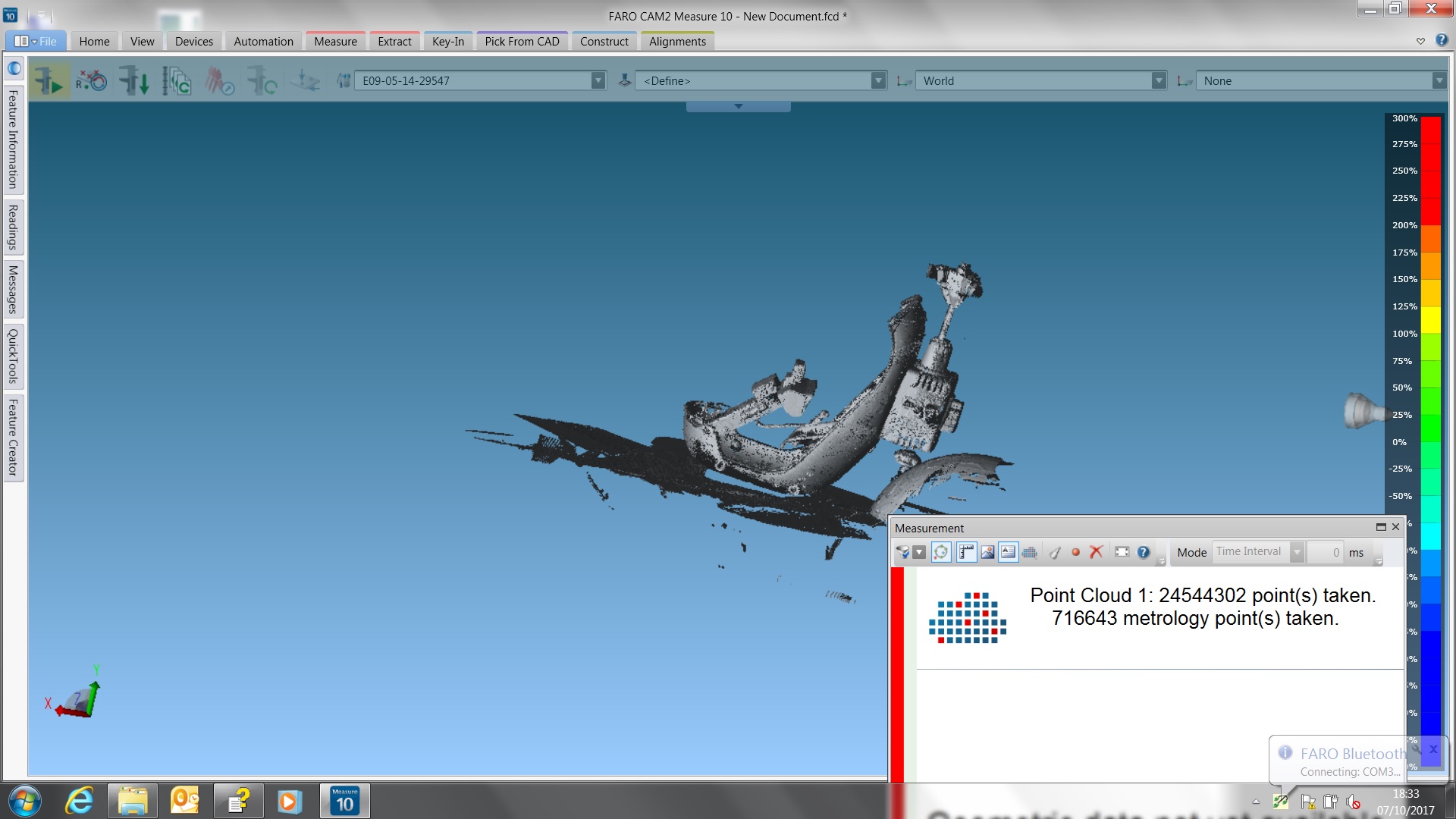Click the probe tip icon in Measurement toolbar
The width and height of the screenshot is (1456, 819).
(x=1055, y=552)
